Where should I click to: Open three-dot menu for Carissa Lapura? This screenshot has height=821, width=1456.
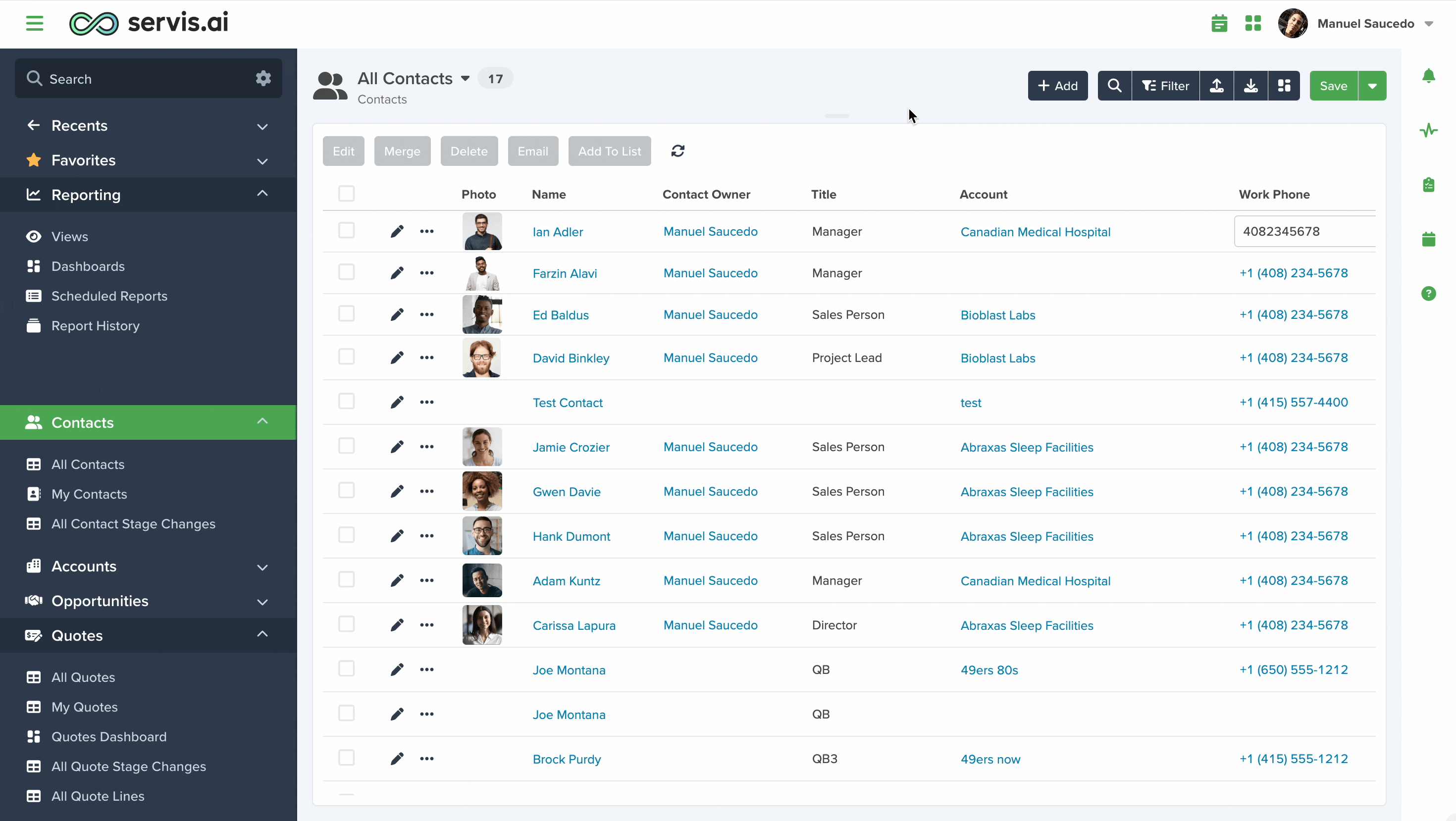427,625
